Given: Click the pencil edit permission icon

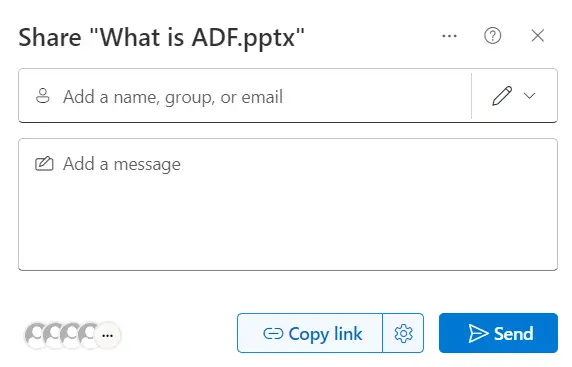Looking at the screenshot, I should 502,96.
